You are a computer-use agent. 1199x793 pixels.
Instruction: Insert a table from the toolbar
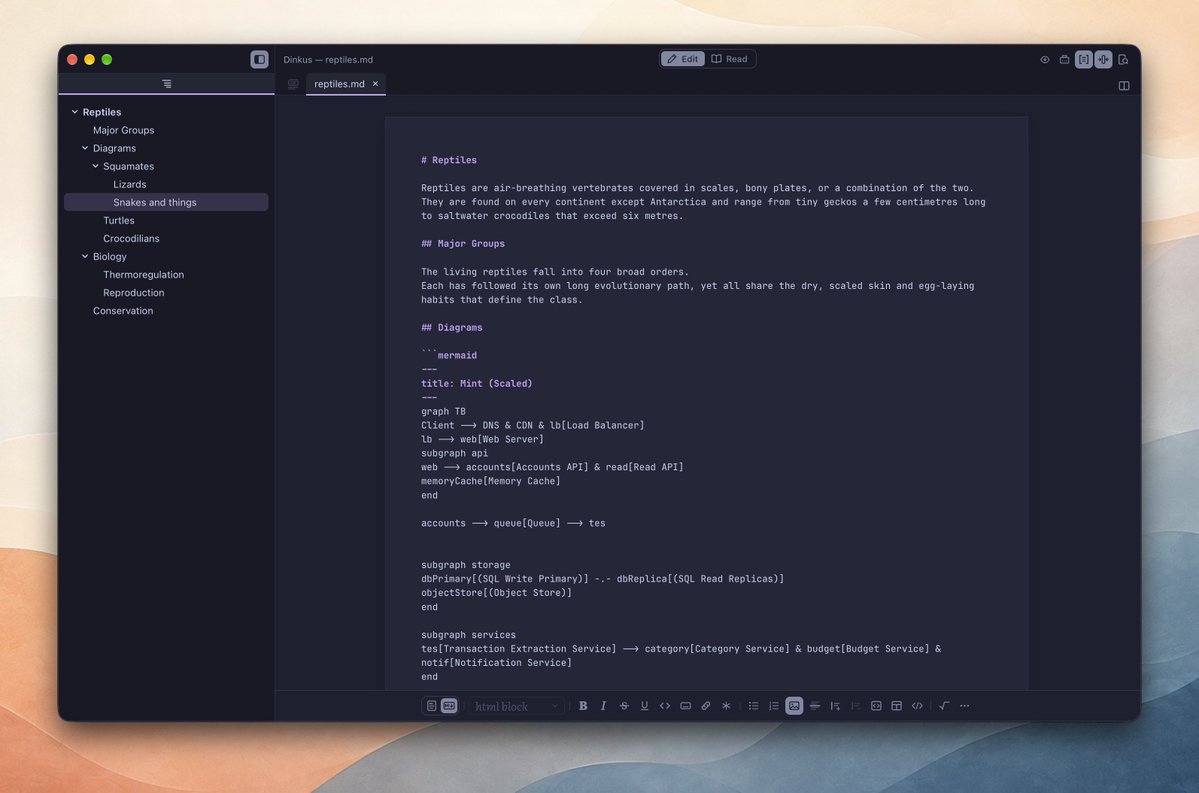tap(896, 706)
